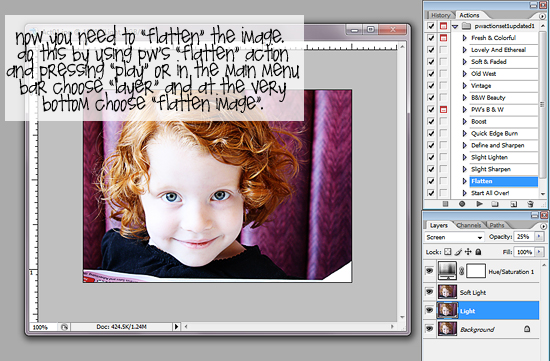Collapse the pwactionset1updated1 action set
This screenshot has width=550, height=361.
tap(455, 26)
